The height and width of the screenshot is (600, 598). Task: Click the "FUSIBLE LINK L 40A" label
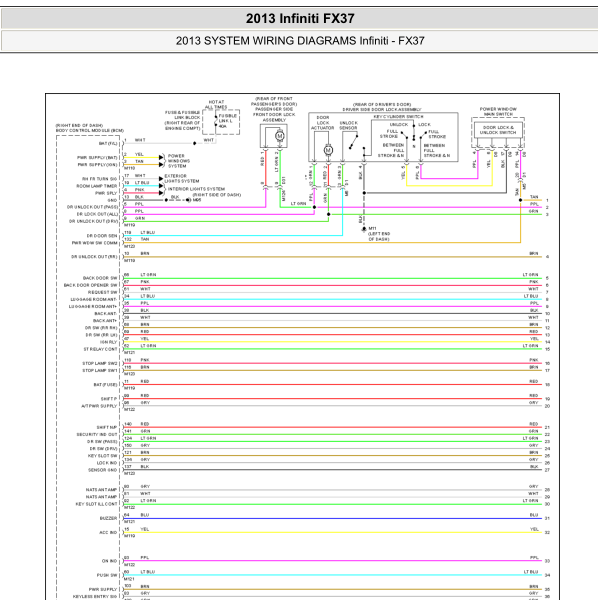point(227,121)
